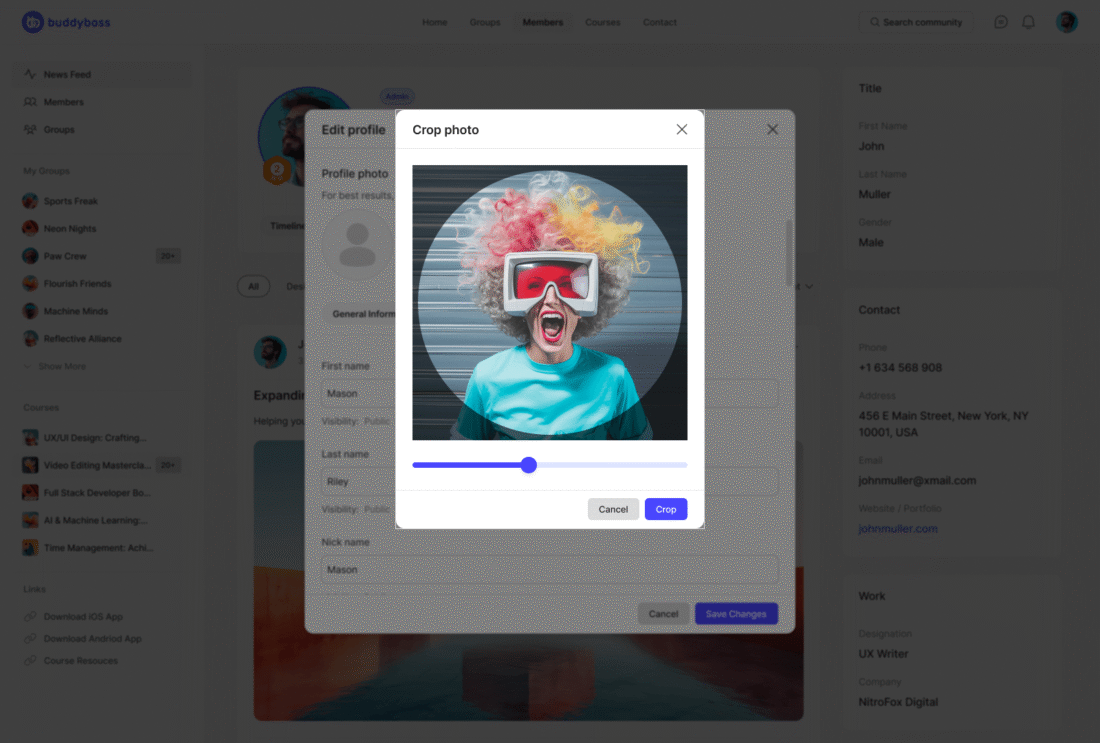Go to Contact in top navigation
The image size is (1100, 743).
(x=660, y=22)
